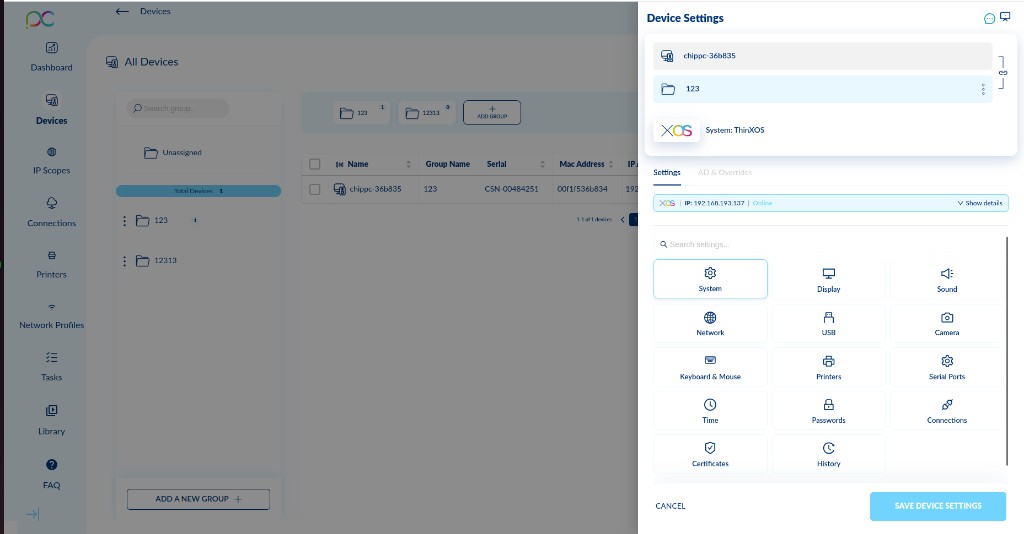The height and width of the screenshot is (534, 1024).
Task: Select the Unassigned folder
Action: pos(173,153)
